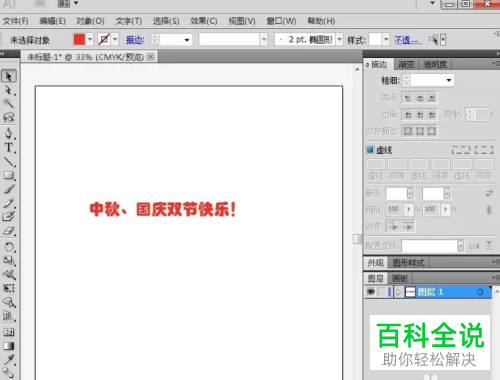Choose the round cap 端点 option
Image resolution: width=500 pixels, height=380 pixels.
coord(420,98)
